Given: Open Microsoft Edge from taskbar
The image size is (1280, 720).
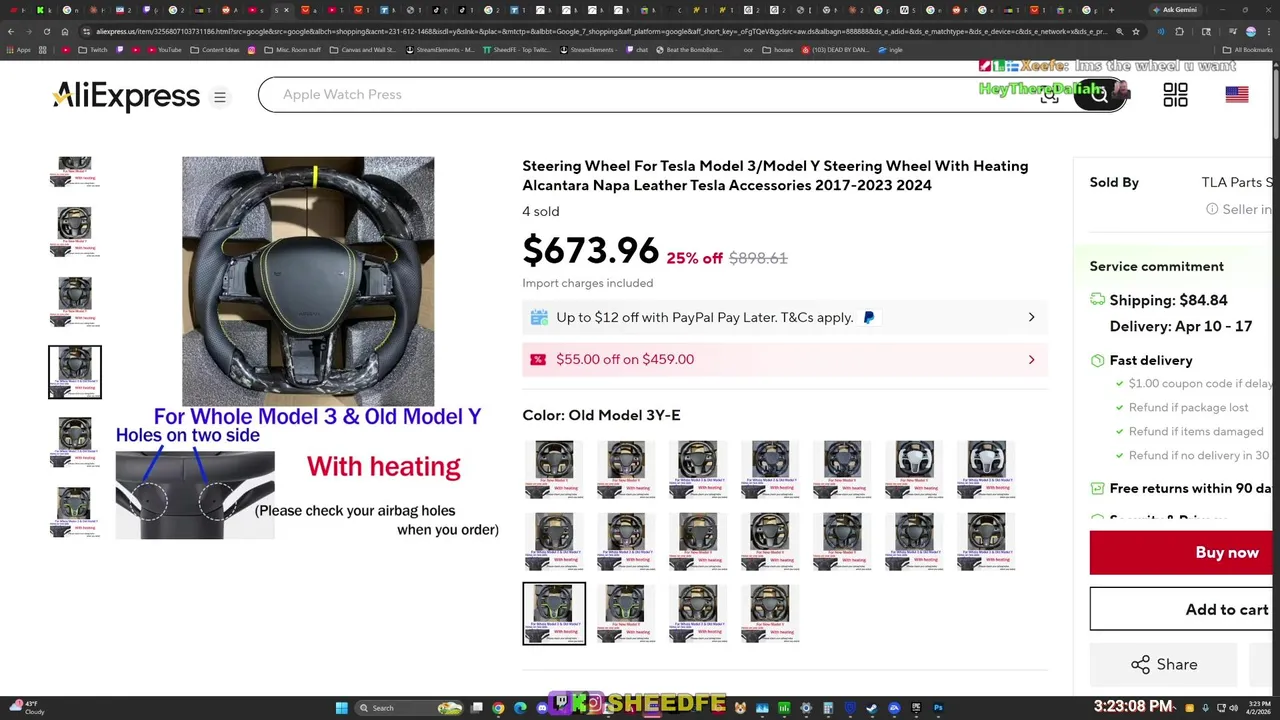Looking at the screenshot, I should point(520,708).
